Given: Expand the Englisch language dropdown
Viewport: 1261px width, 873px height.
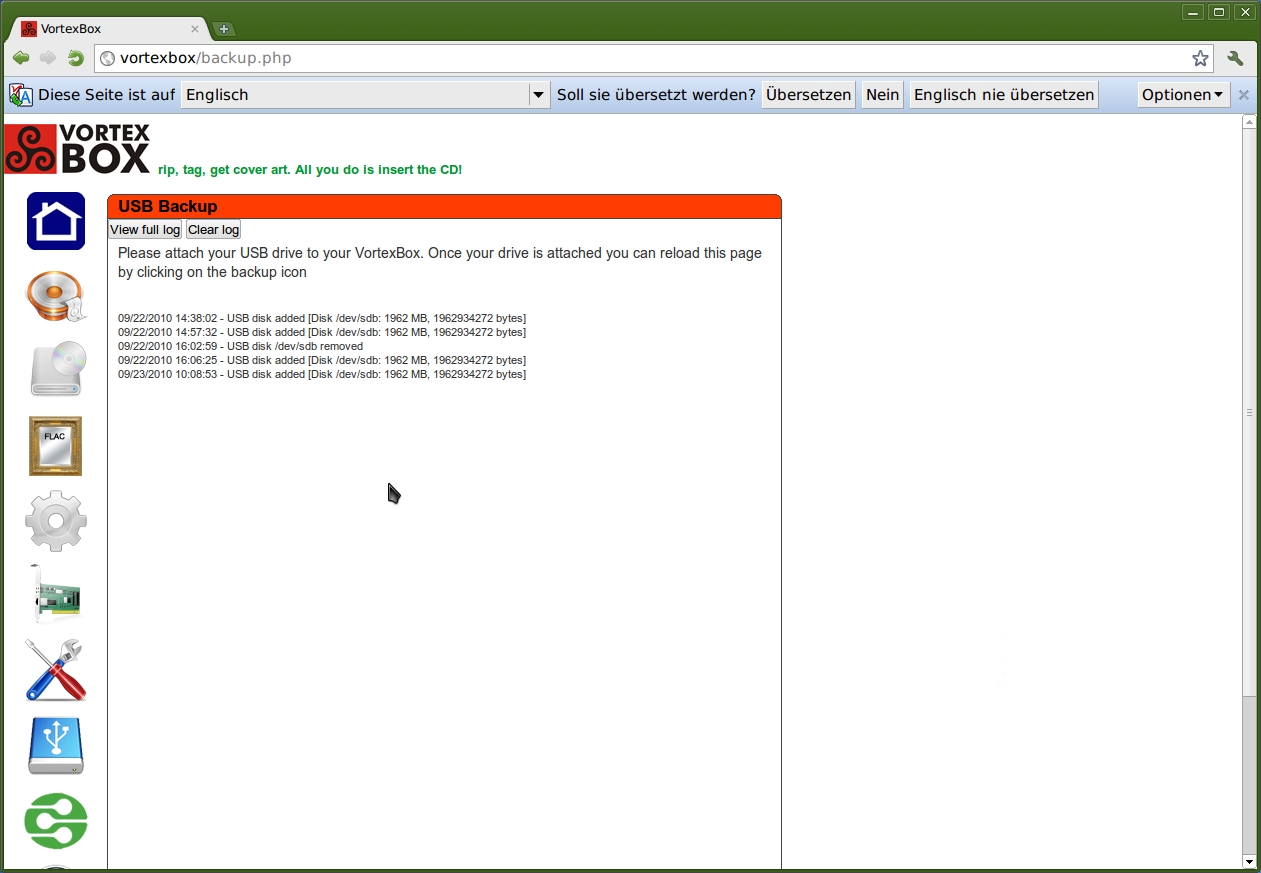Looking at the screenshot, I should tap(539, 95).
